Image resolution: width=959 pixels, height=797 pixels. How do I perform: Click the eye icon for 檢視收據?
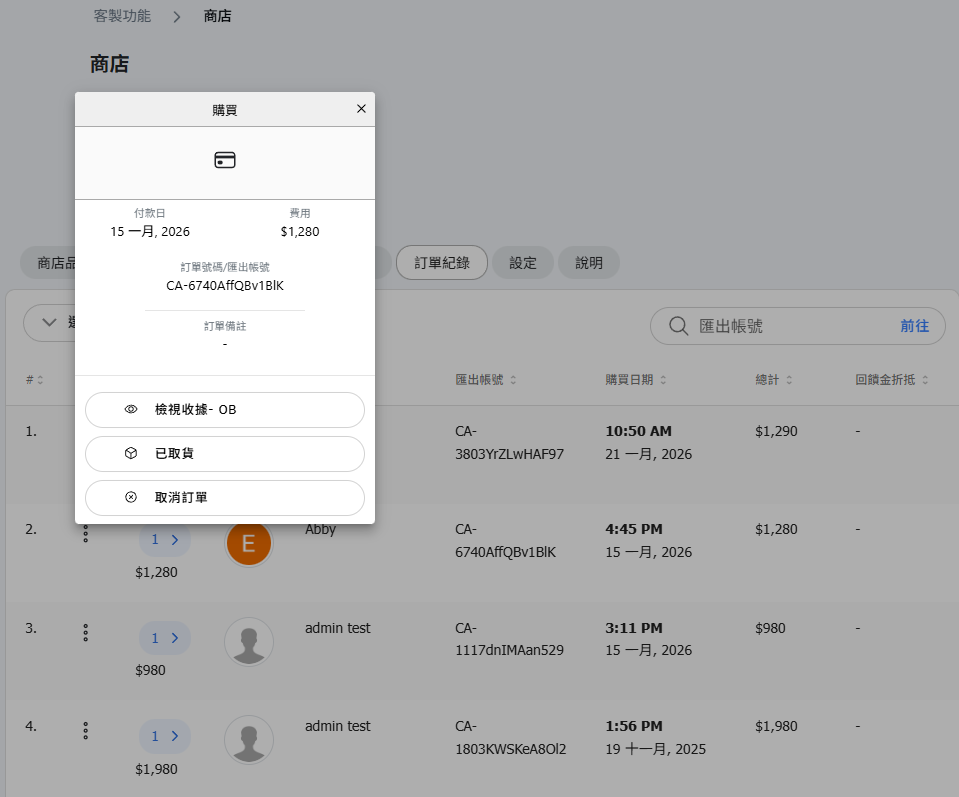coord(131,410)
